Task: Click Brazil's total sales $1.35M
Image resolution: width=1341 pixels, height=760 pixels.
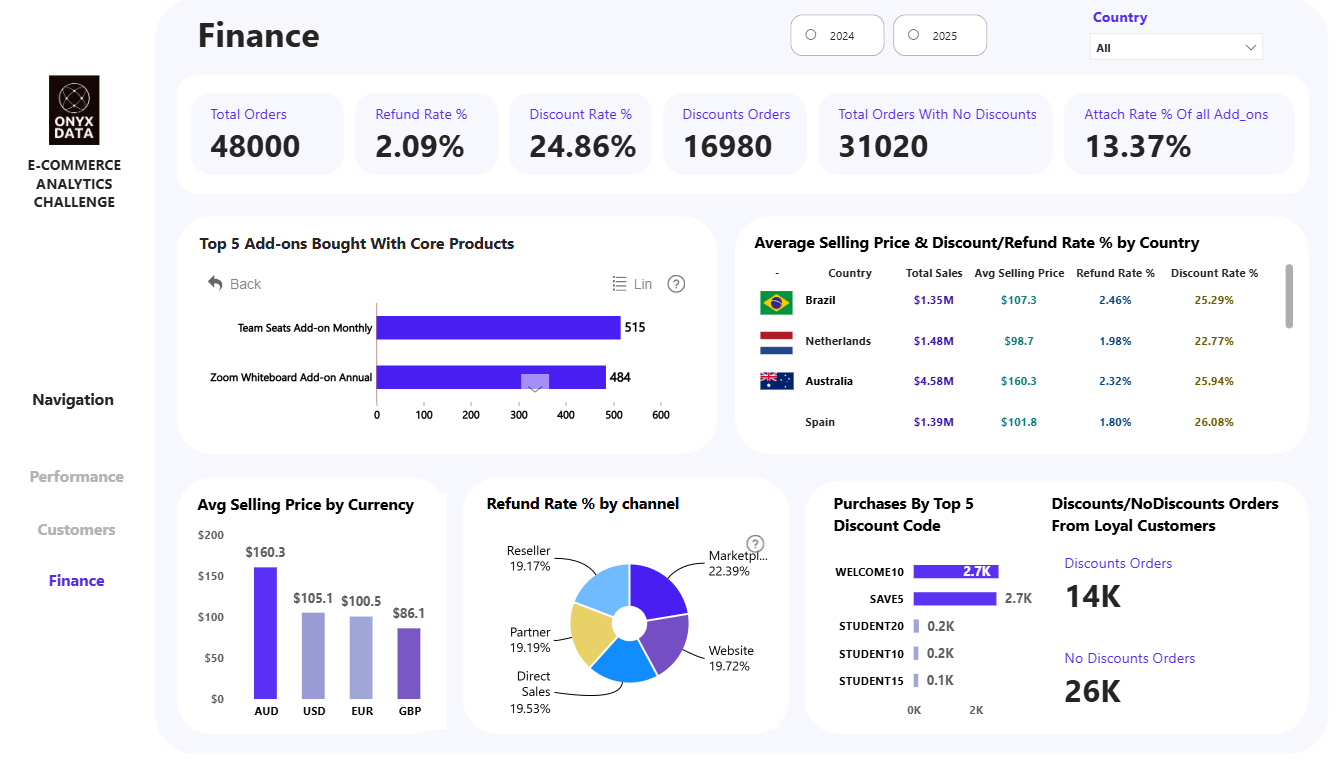Action: (934, 300)
